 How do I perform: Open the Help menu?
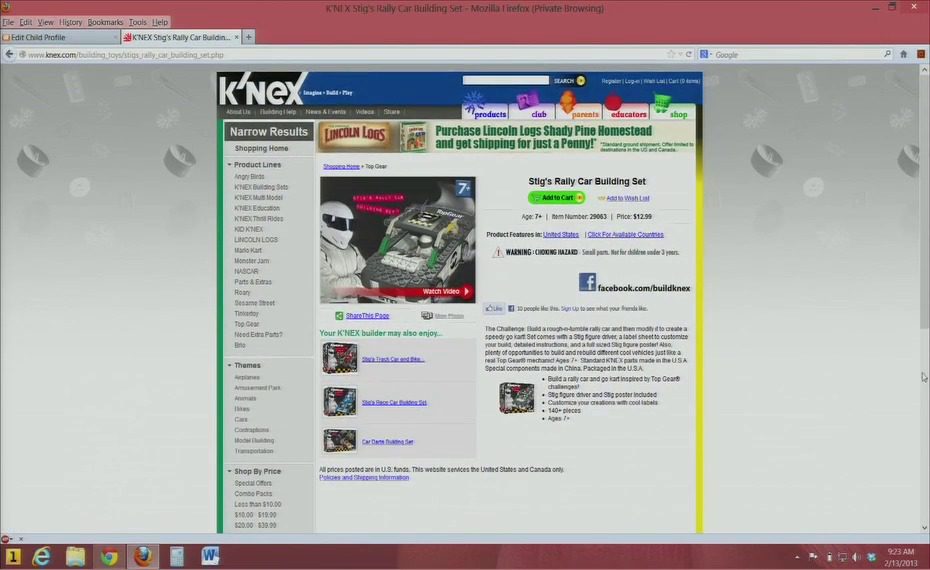click(160, 22)
